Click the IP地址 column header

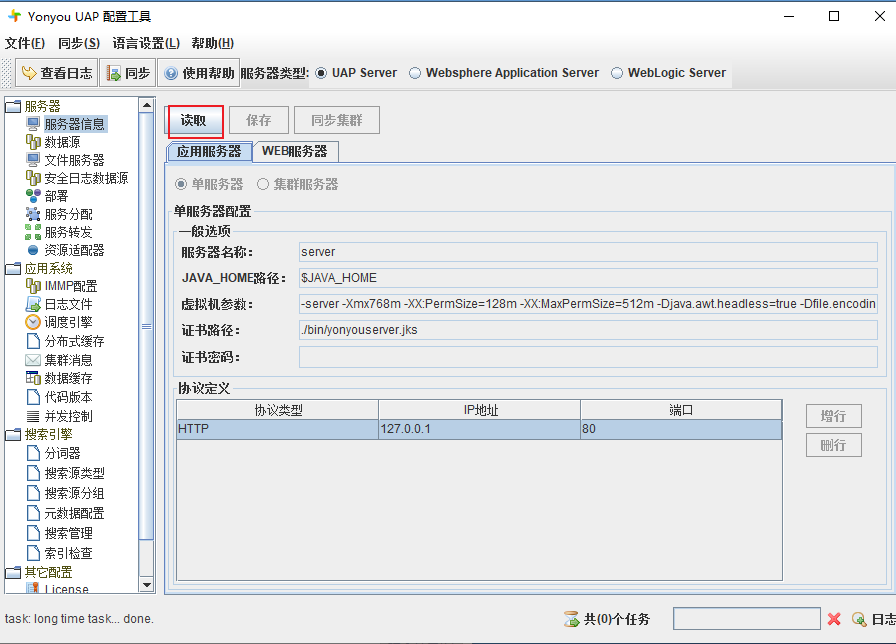click(479, 410)
